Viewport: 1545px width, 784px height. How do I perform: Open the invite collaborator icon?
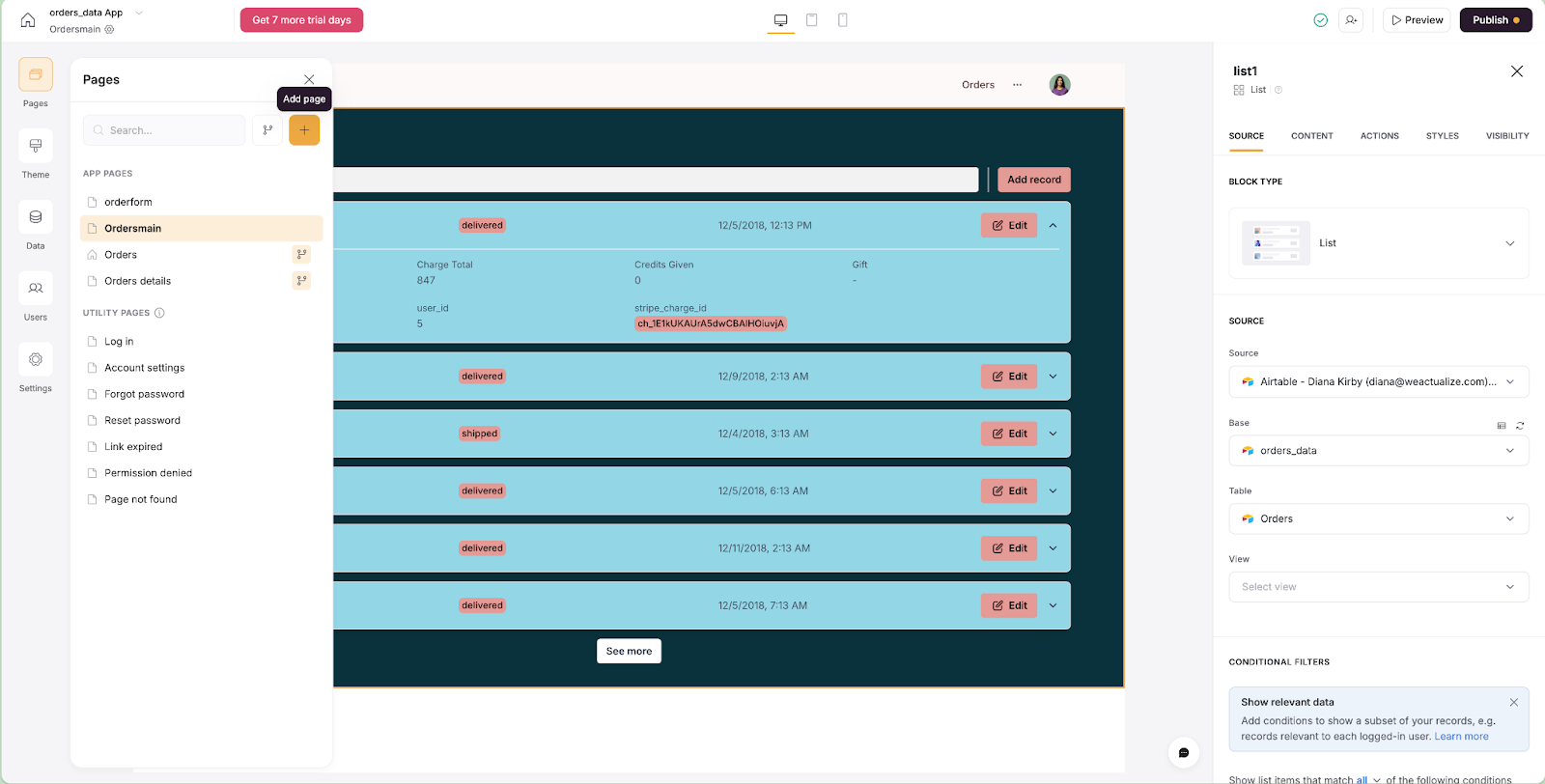(x=1352, y=20)
